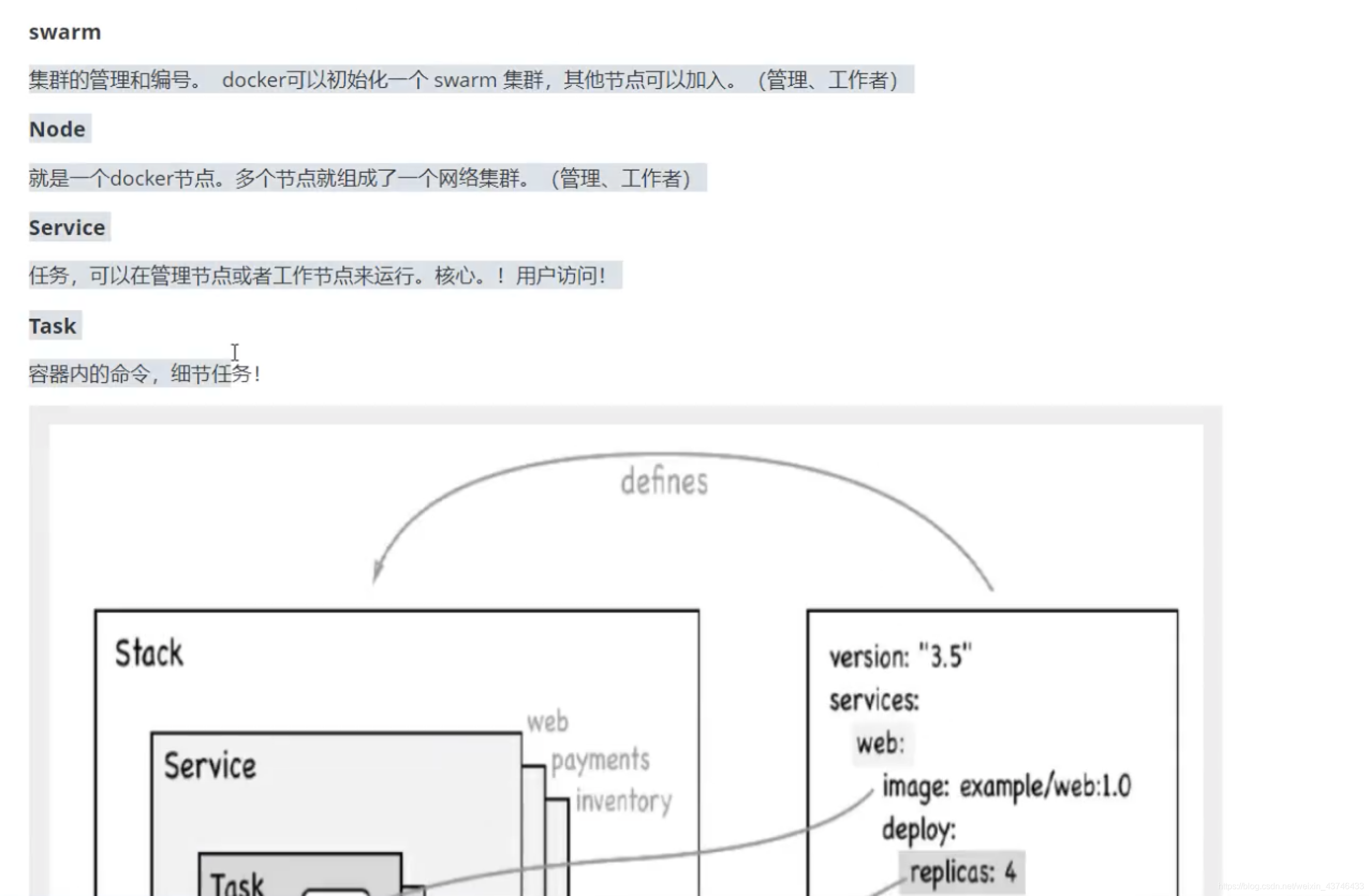Click the paragraph beginning "任务，可以在管理节点"
The width and height of the screenshot is (1369, 896).
point(318,276)
